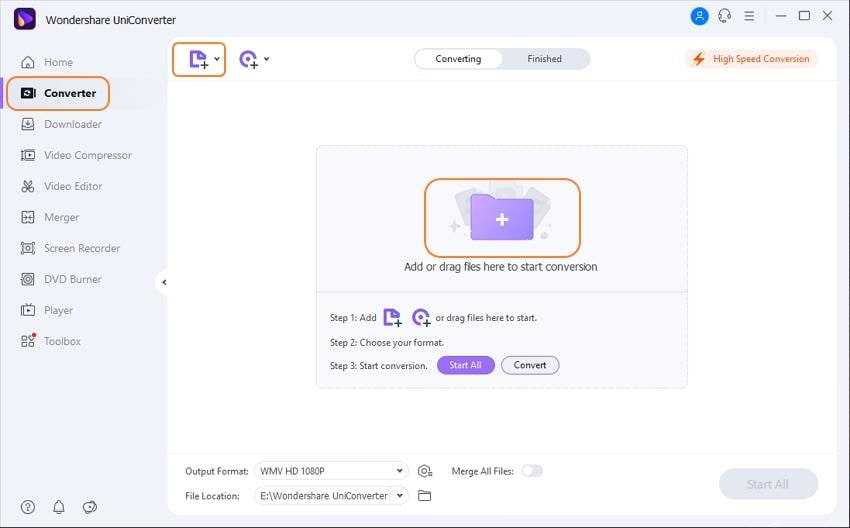The height and width of the screenshot is (528, 850).
Task: Click the purple add folder drop area
Action: pyautogui.click(x=501, y=218)
